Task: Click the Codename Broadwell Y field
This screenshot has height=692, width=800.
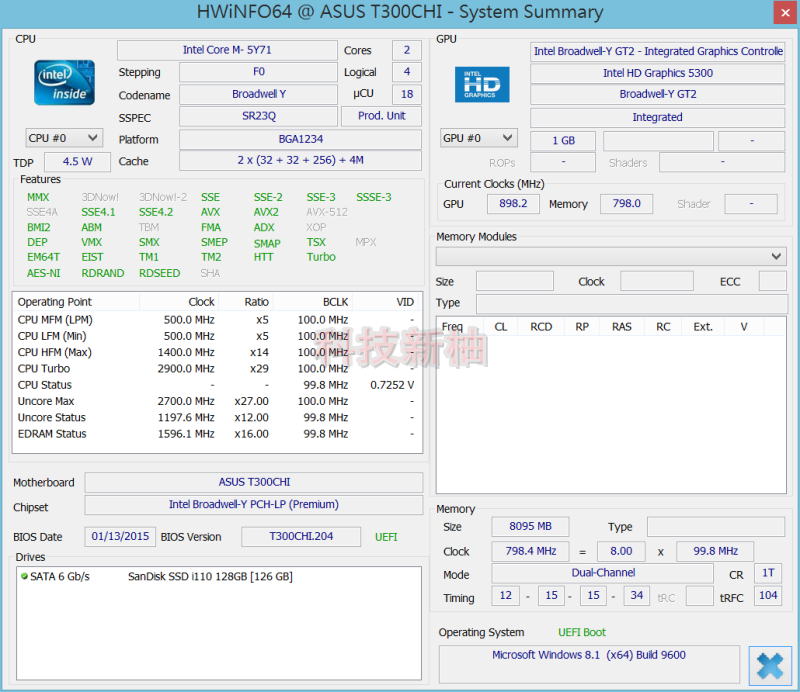Action: (x=259, y=94)
